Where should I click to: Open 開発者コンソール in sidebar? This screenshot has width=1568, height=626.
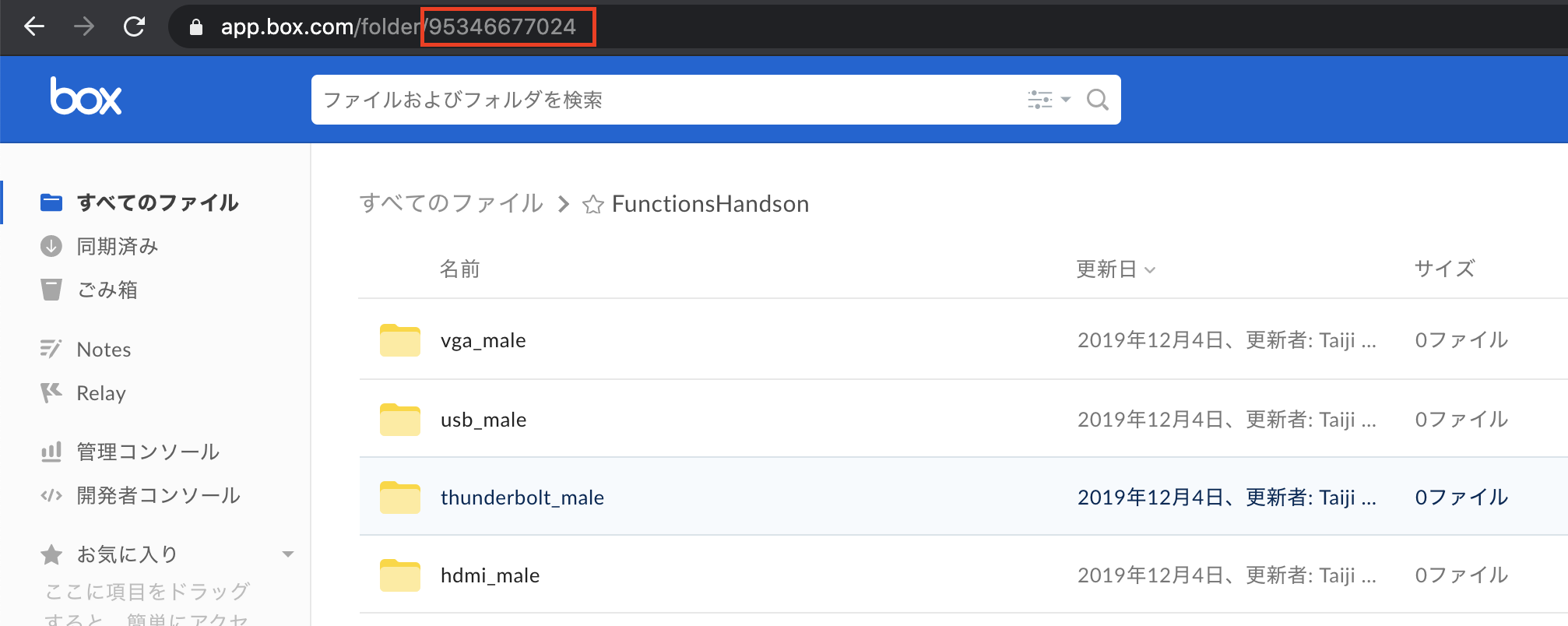tap(158, 495)
